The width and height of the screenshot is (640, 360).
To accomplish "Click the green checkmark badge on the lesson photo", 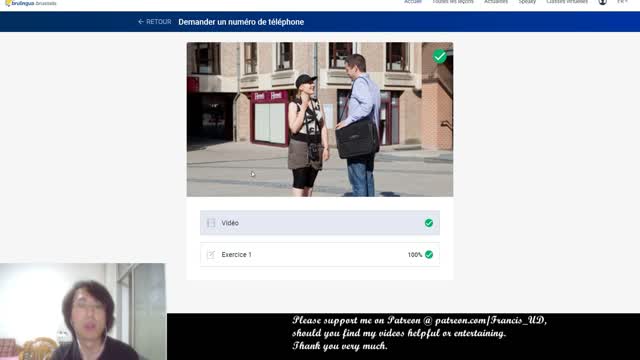I will 440,56.
